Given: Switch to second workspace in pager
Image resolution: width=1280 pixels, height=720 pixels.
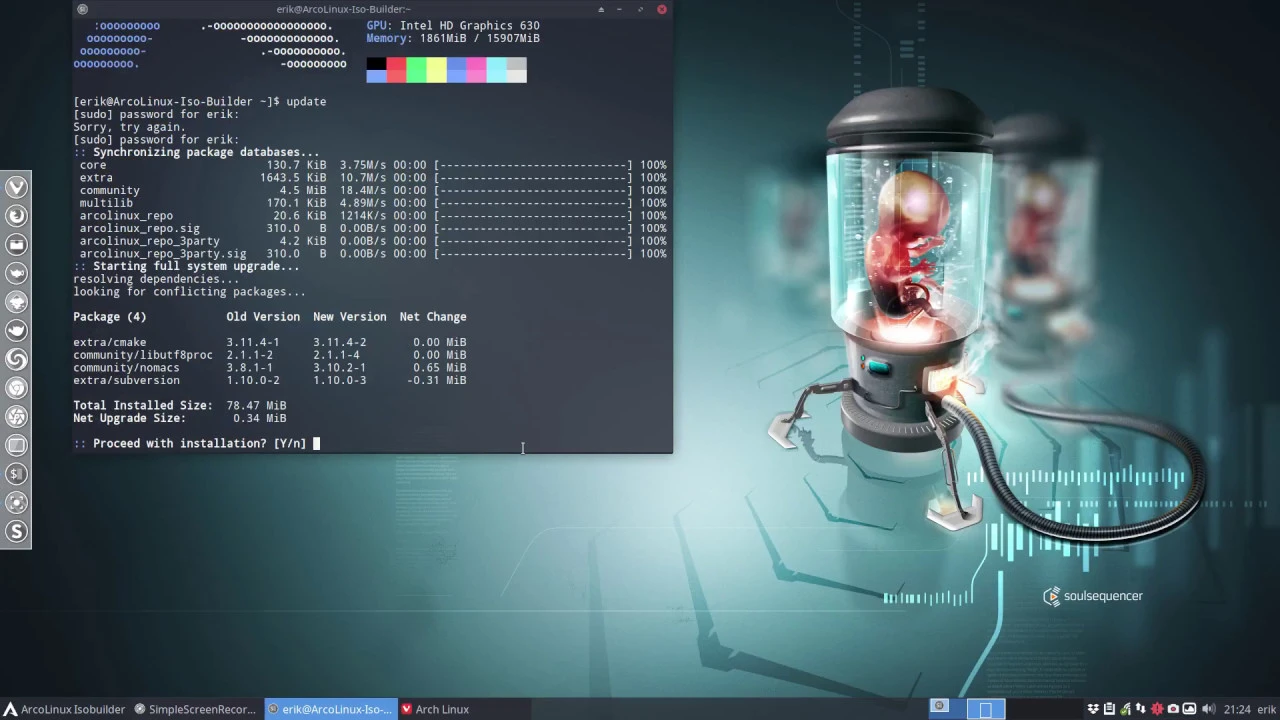Looking at the screenshot, I should coord(986,709).
